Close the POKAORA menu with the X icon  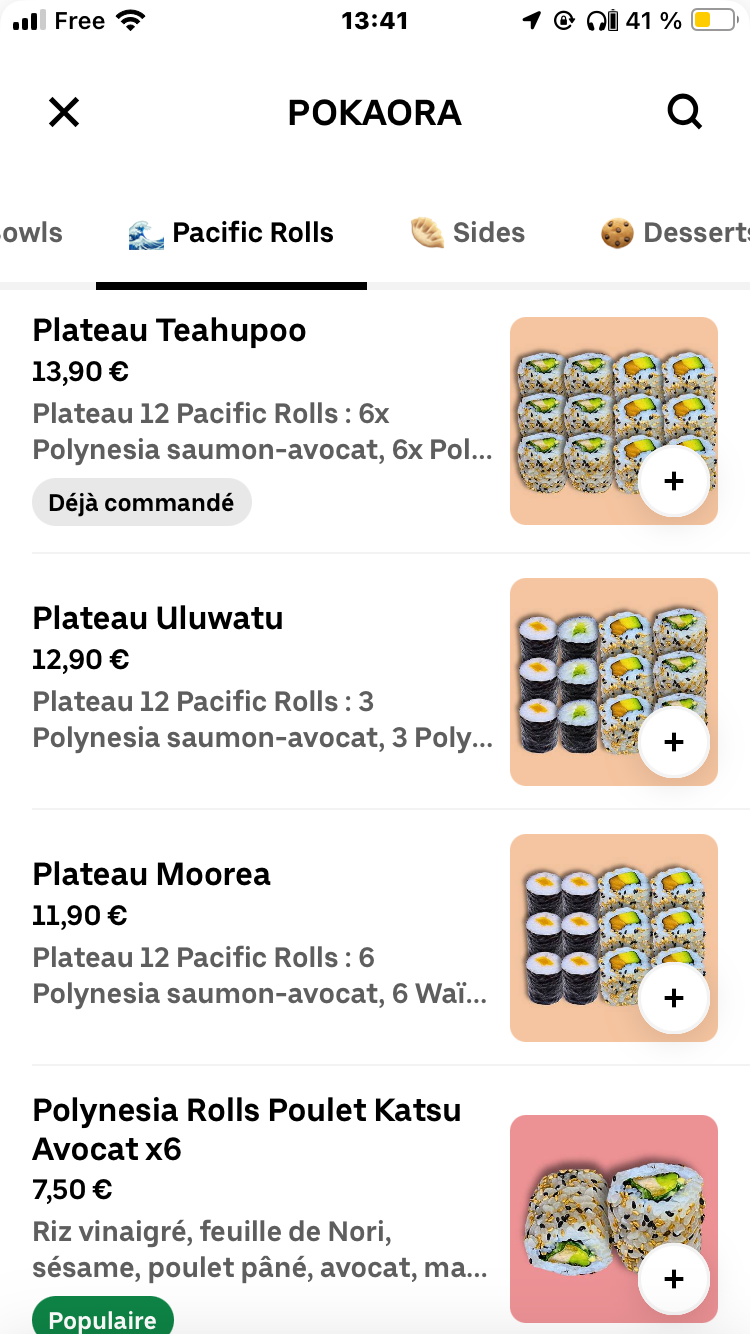click(x=64, y=112)
